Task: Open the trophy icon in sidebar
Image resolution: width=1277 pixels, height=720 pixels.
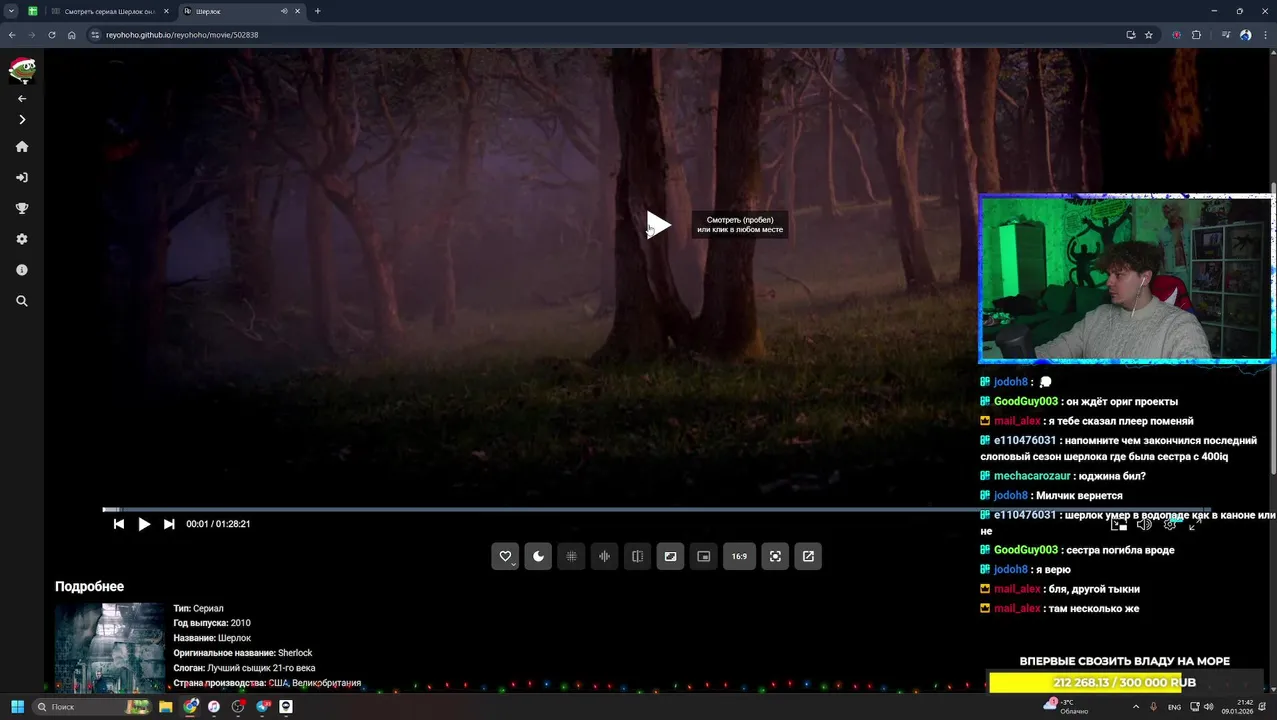Action: 22,209
